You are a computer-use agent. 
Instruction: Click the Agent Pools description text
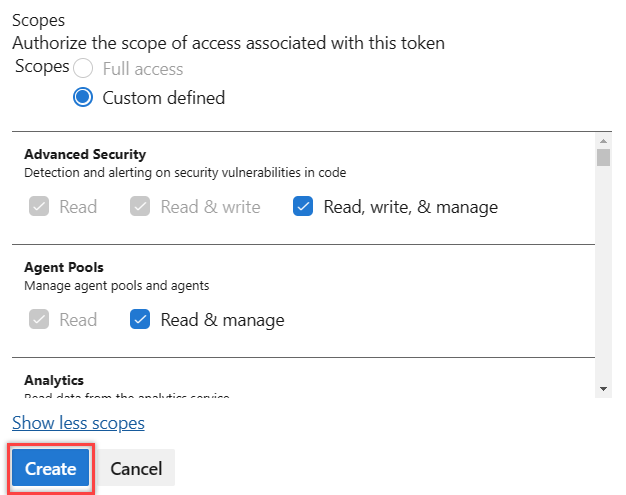[116, 285]
